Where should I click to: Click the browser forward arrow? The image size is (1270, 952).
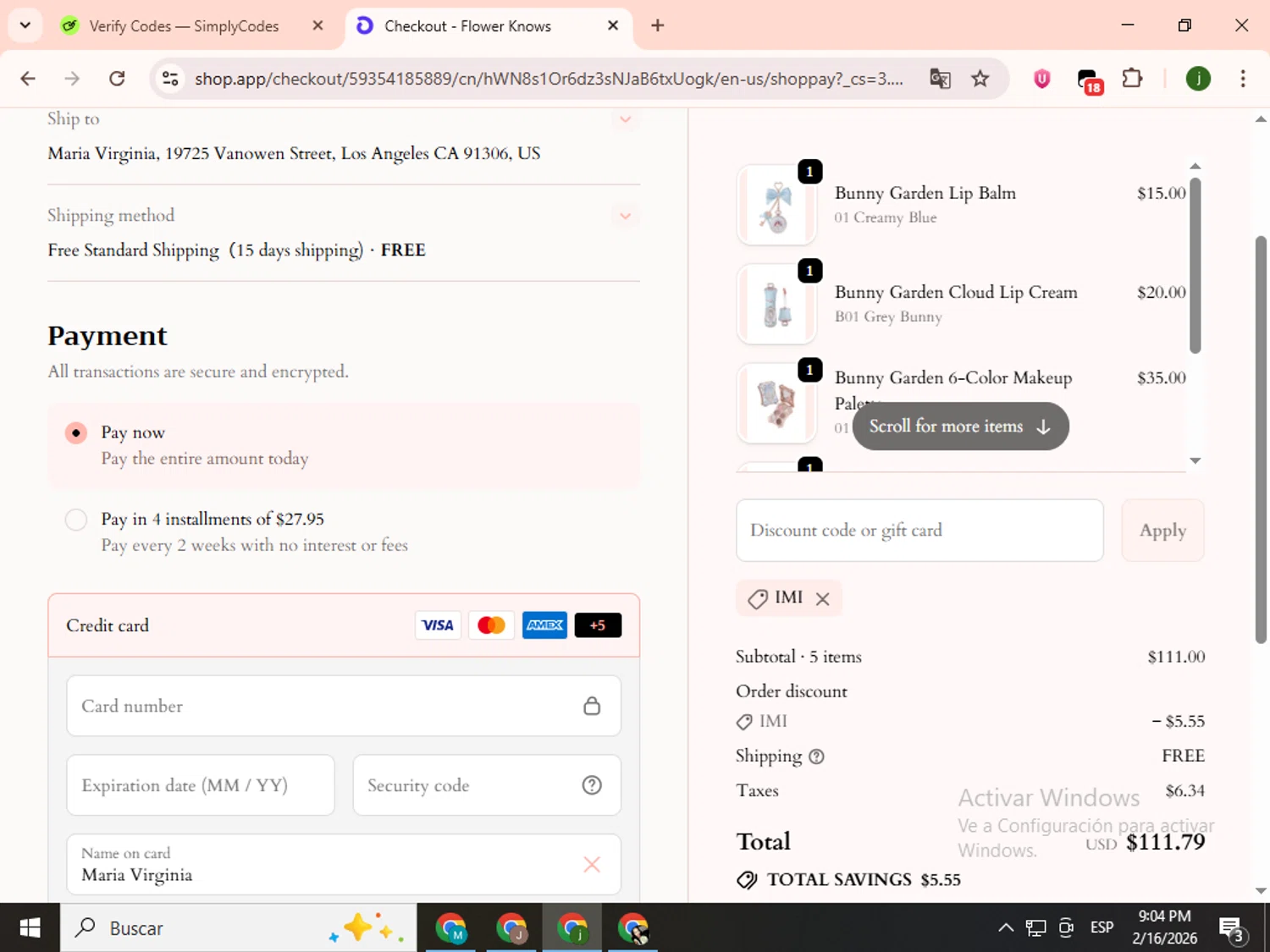[x=72, y=79]
